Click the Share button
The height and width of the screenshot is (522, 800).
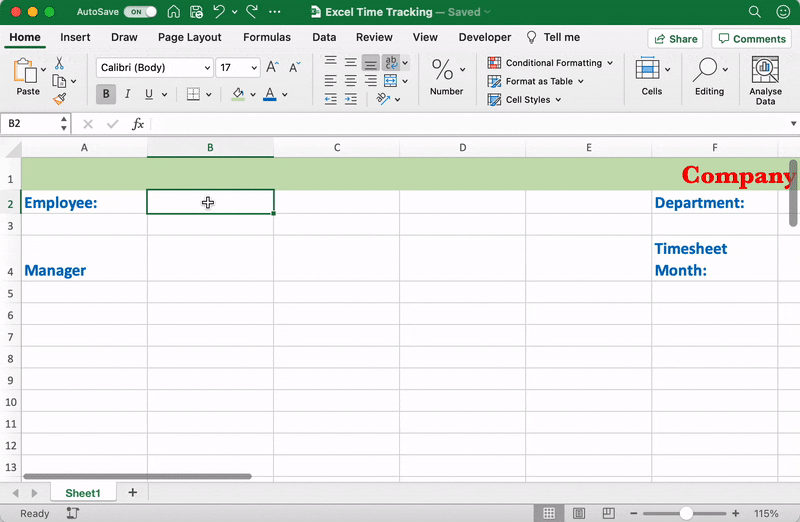coord(675,39)
